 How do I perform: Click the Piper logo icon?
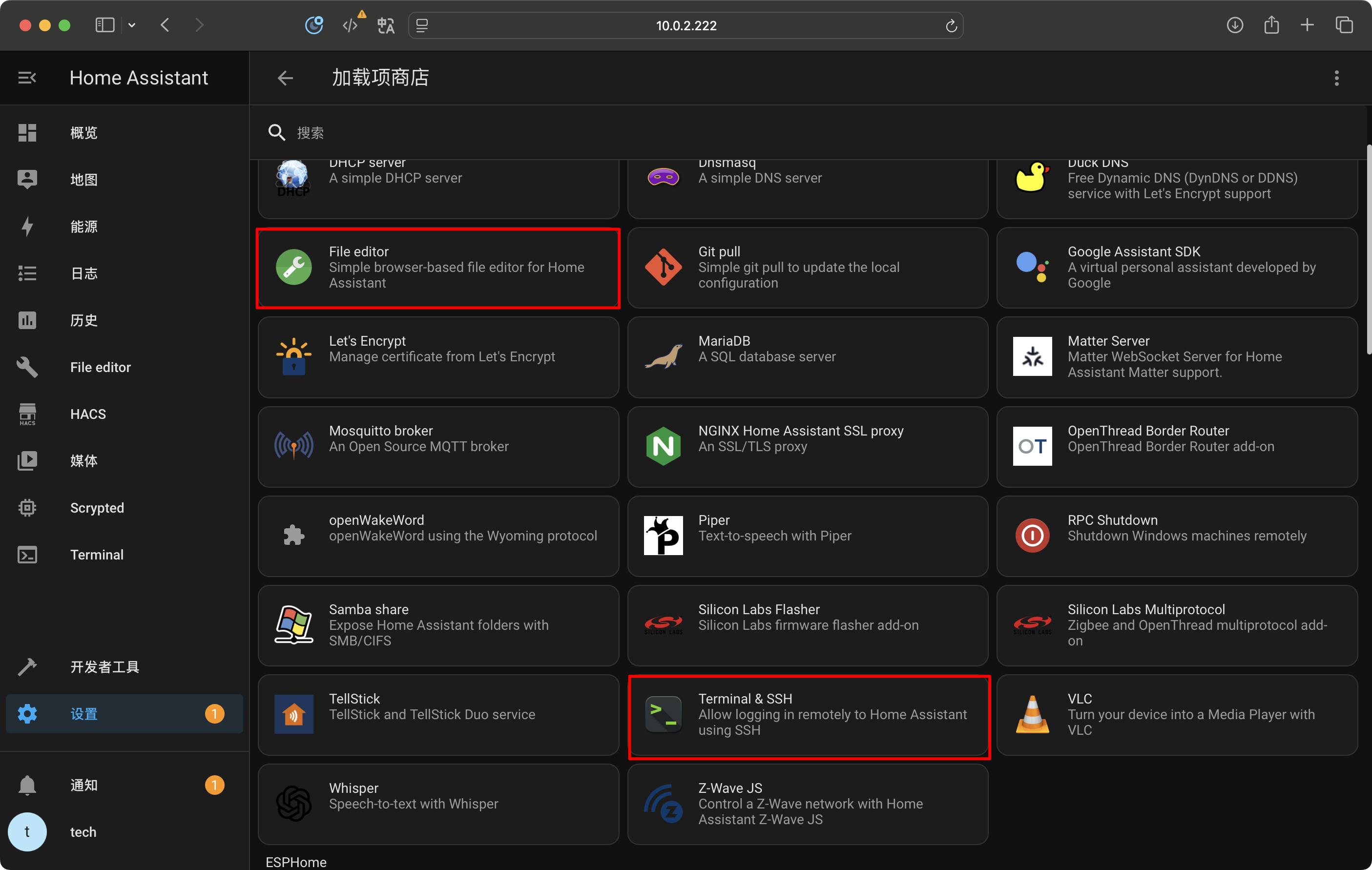pyautogui.click(x=663, y=535)
